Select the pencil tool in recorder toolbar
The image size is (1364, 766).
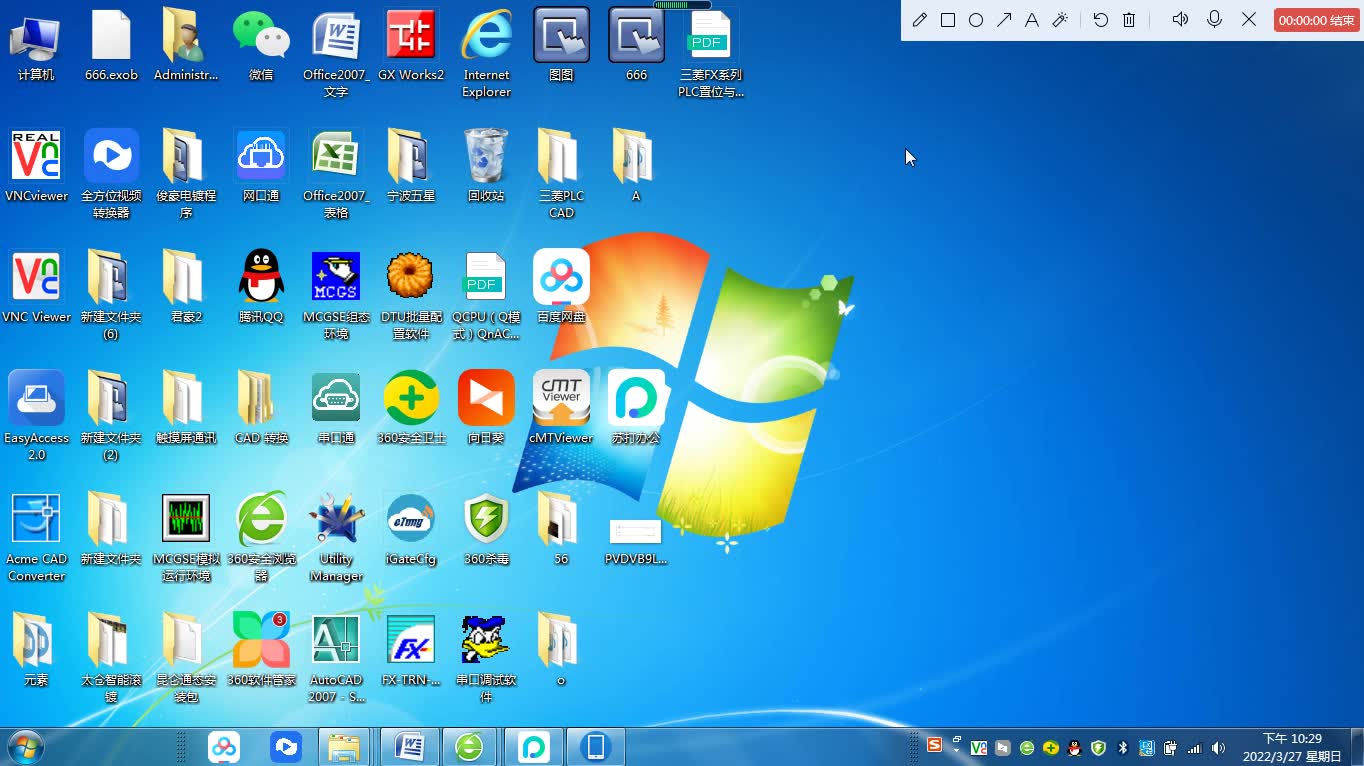pyautogui.click(x=920, y=20)
